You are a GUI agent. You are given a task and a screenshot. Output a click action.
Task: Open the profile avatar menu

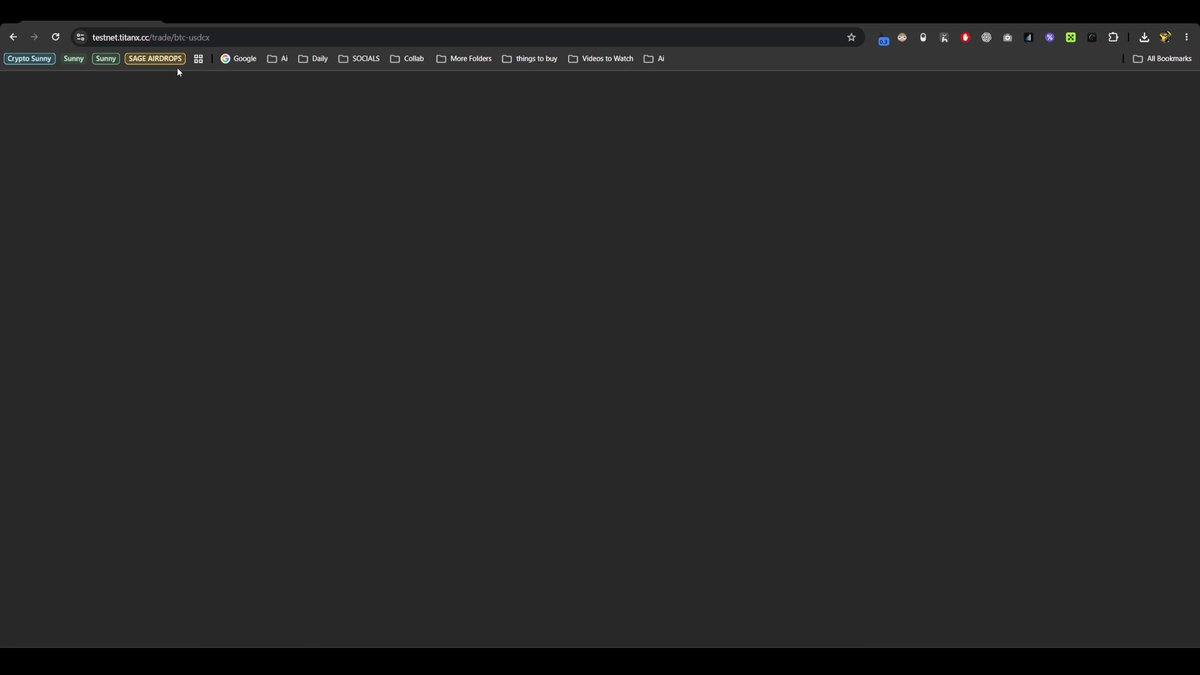[x=1165, y=37]
